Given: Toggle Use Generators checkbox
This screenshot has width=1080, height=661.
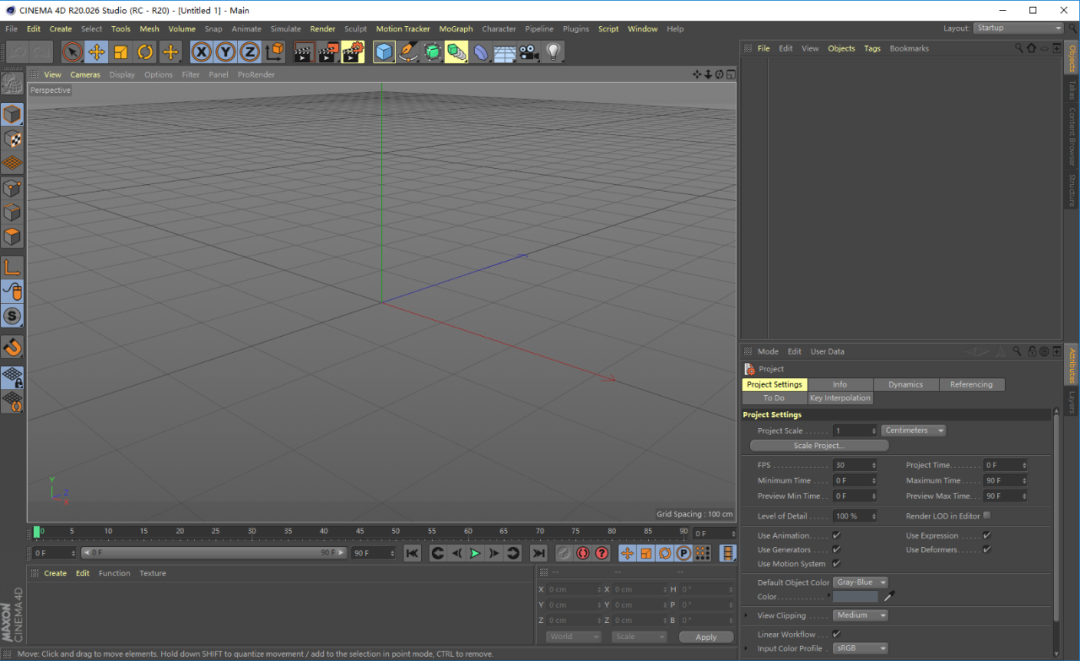Looking at the screenshot, I should click(x=836, y=549).
